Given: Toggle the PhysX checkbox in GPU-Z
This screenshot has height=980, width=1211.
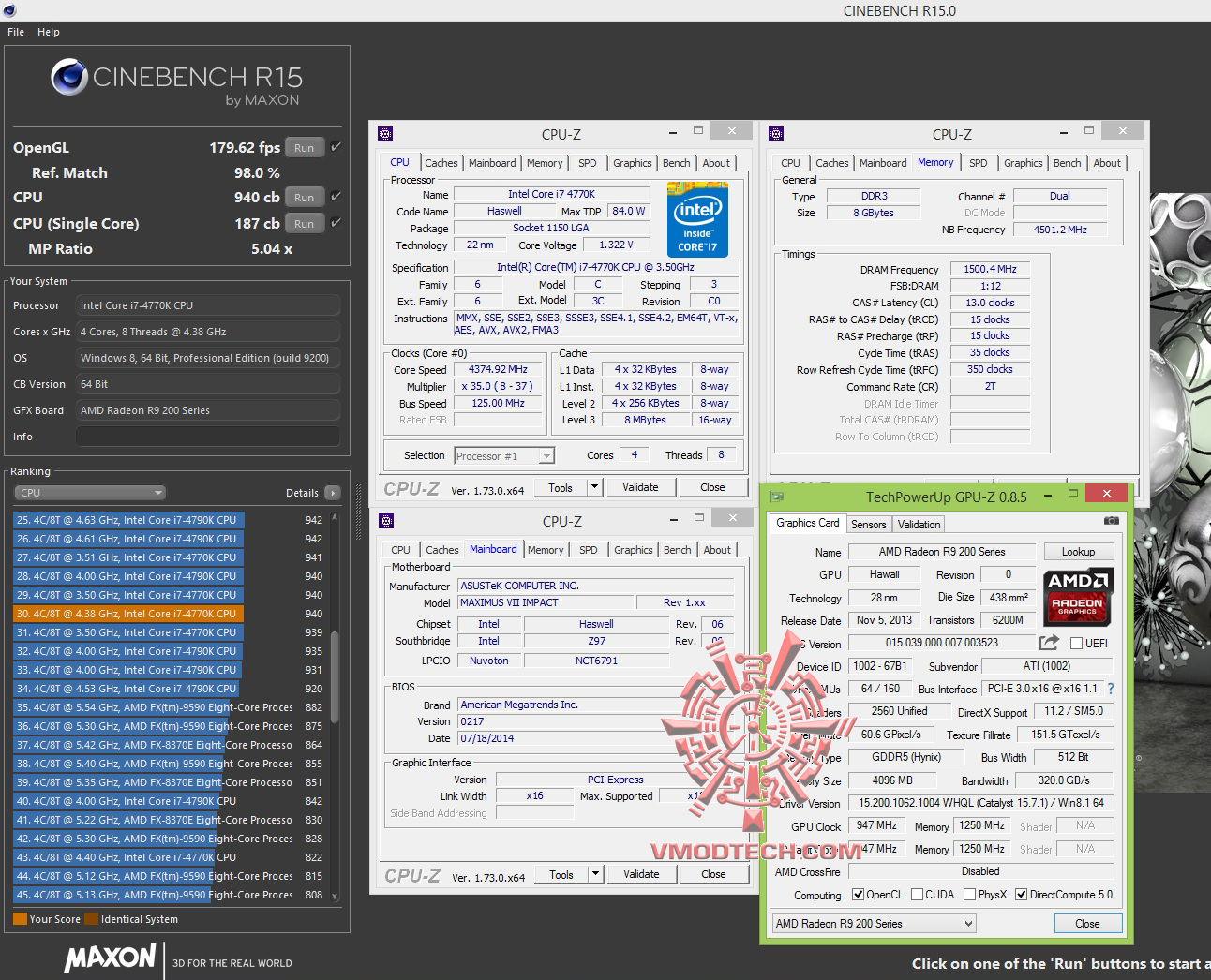Looking at the screenshot, I should click(970, 895).
